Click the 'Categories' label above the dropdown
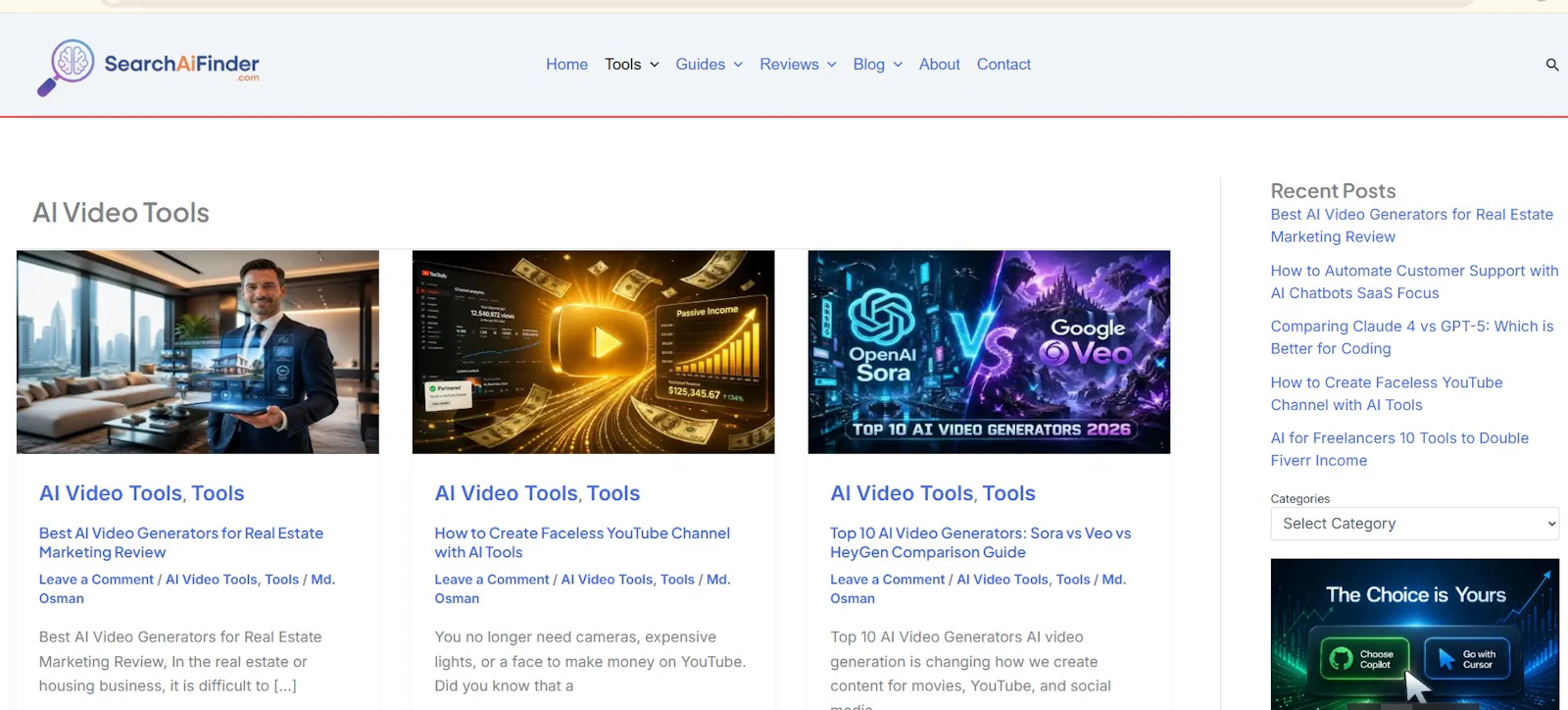 click(1300, 499)
